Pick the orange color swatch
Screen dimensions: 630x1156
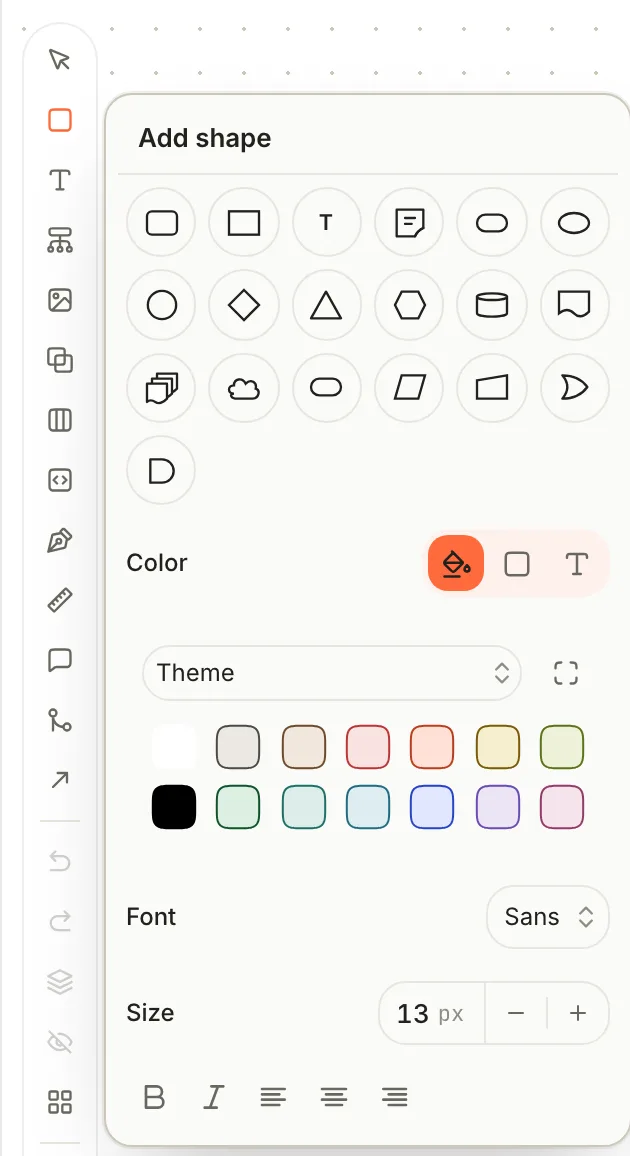432,747
